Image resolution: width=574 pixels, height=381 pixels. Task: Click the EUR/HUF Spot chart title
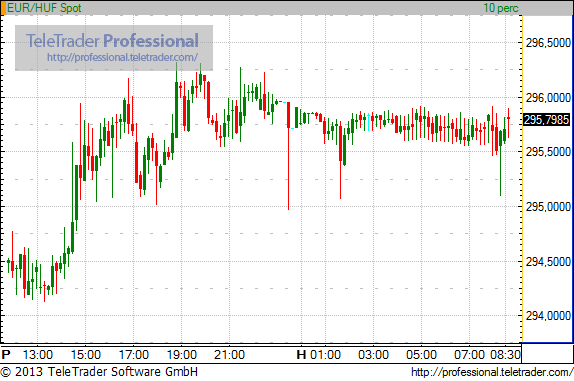pyautogui.click(x=44, y=8)
